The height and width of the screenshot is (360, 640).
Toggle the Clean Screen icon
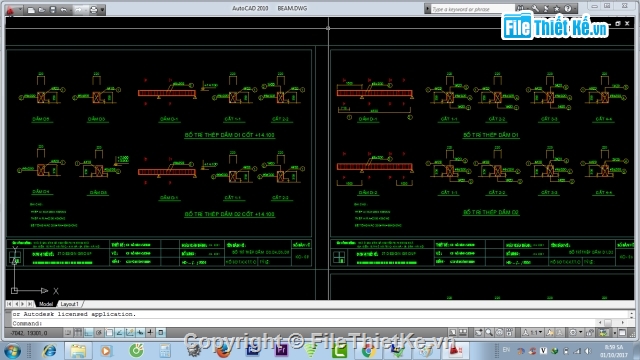click(622, 333)
